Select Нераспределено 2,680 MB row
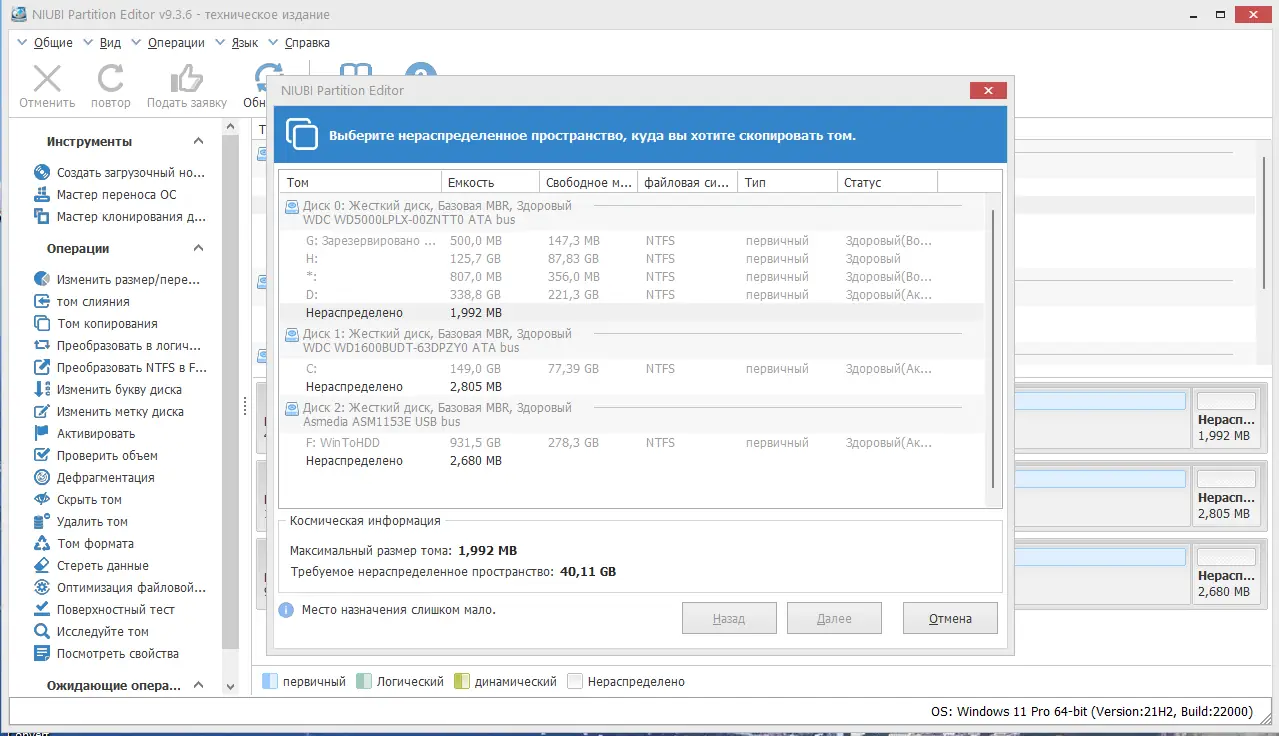This screenshot has height=736, width=1279. click(630, 461)
